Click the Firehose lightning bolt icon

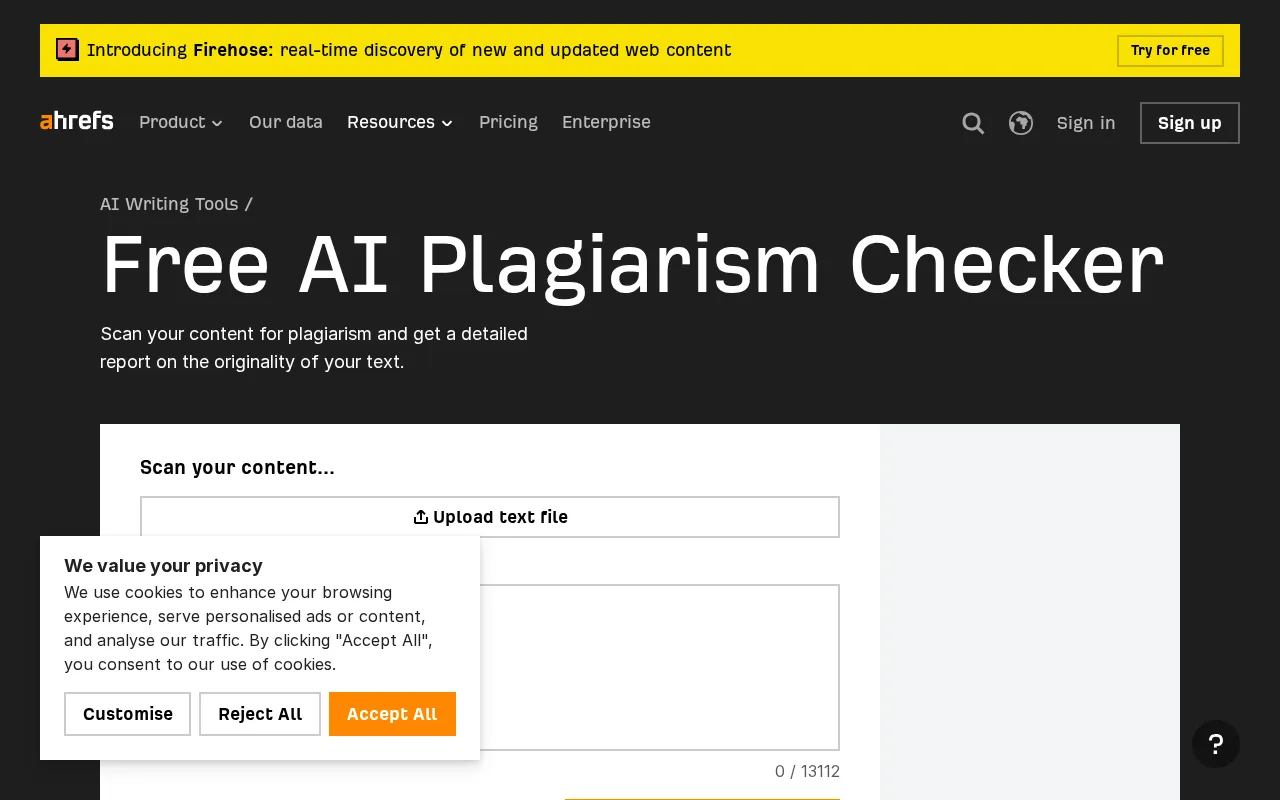67,49
